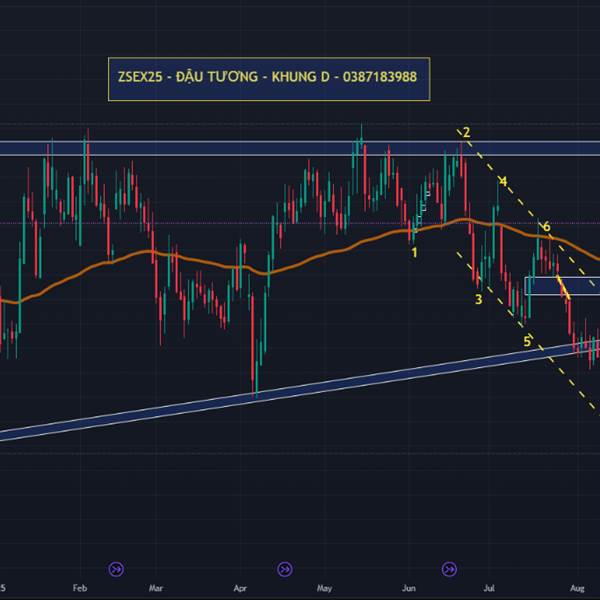Click the purple rollover icon between Apr and May
The height and width of the screenshot is (600, 600).
pos(285,569)
